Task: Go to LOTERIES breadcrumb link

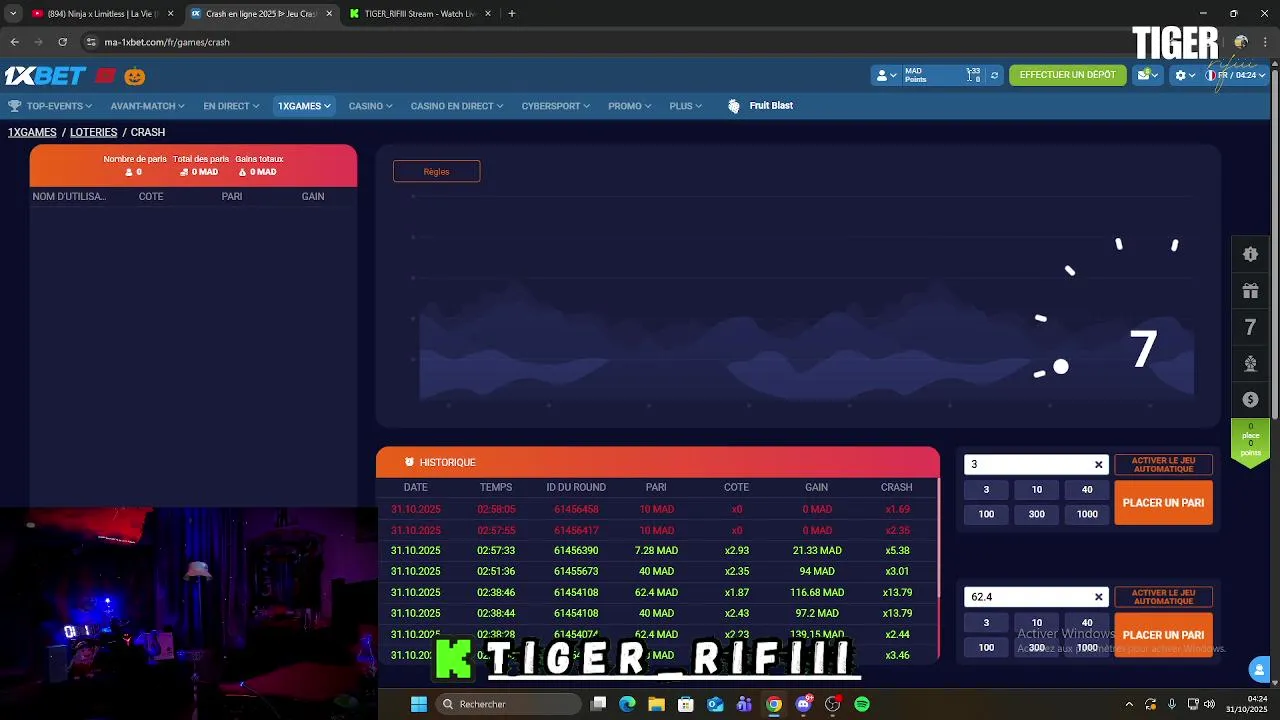Action: click(93, 132)
